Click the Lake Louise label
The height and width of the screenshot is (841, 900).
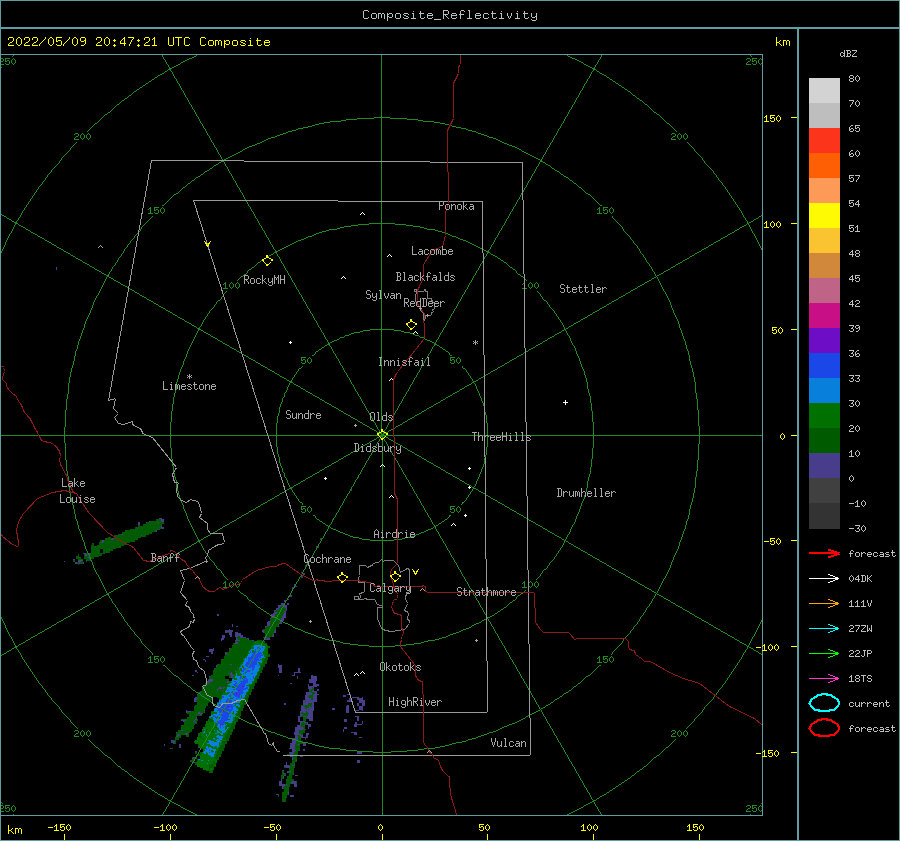point(77,491)
